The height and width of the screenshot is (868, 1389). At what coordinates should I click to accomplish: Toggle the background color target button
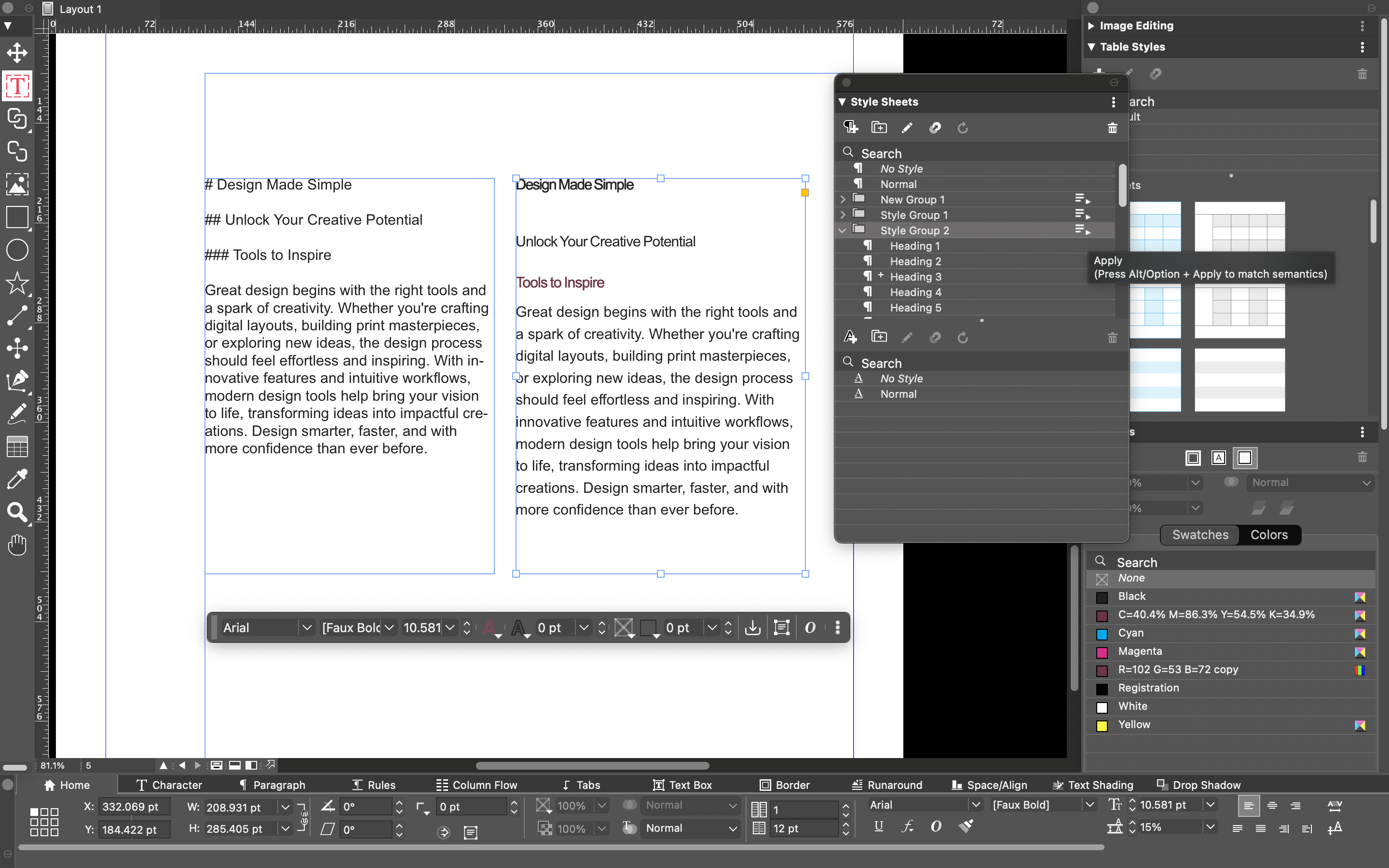[1245, 458]
